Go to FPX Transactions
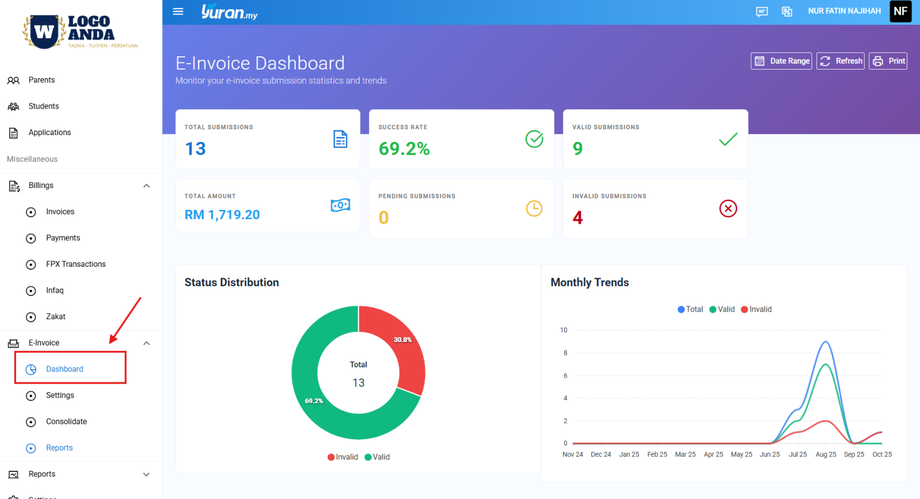The image size is (920, 499). (x=76, y=264)
